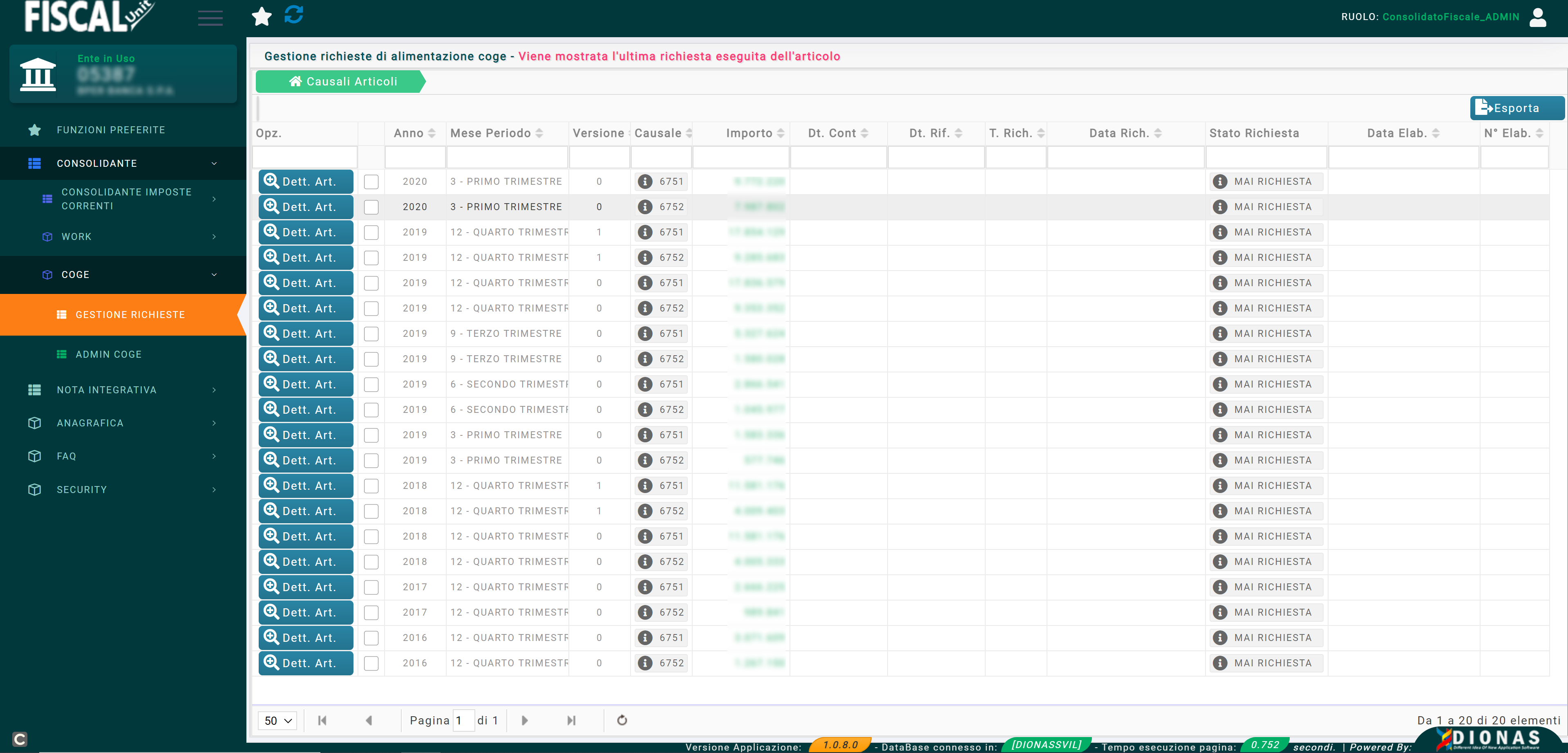Sort by Dt. Rif. column arrows
The image size is (1568, 753).
point(959,133)
